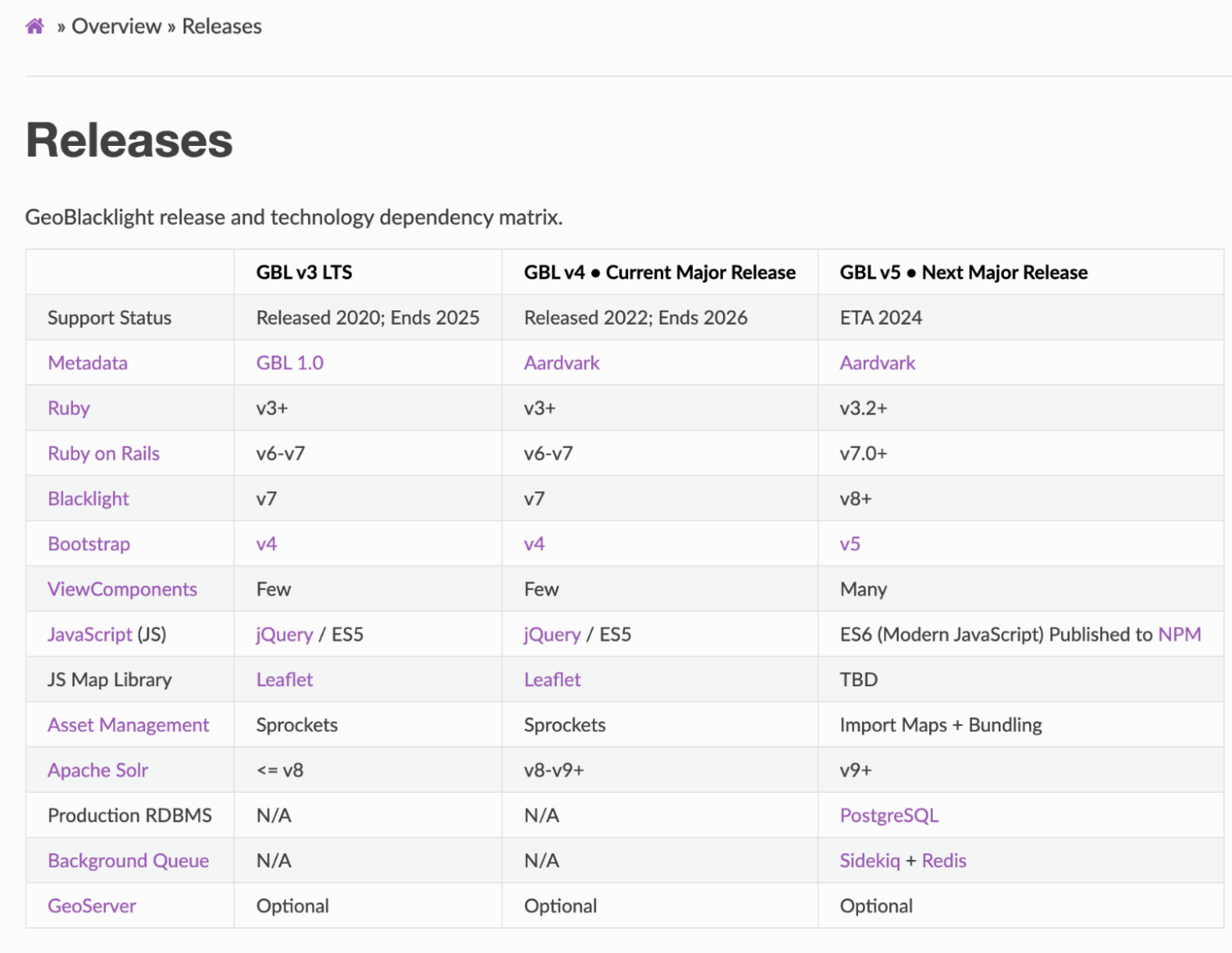
Task: Follow the Ruby on Rails link
Action: [103, 453]
